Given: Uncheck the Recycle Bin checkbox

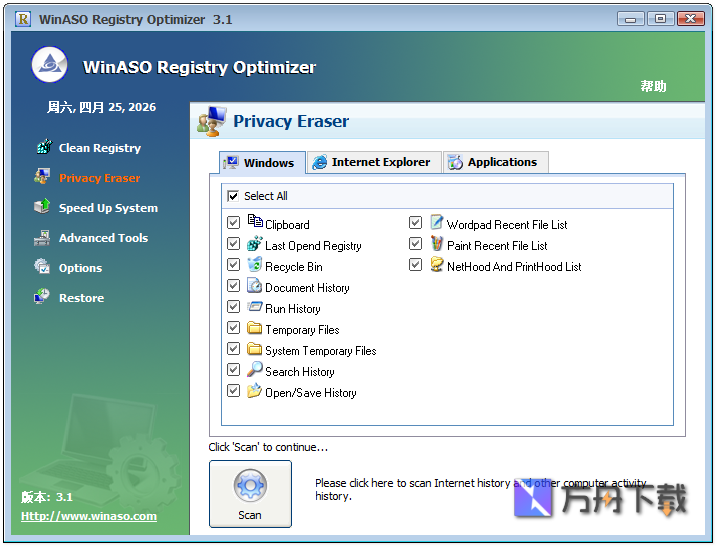Looking at the screenshot, I should [x=233, y=265].
